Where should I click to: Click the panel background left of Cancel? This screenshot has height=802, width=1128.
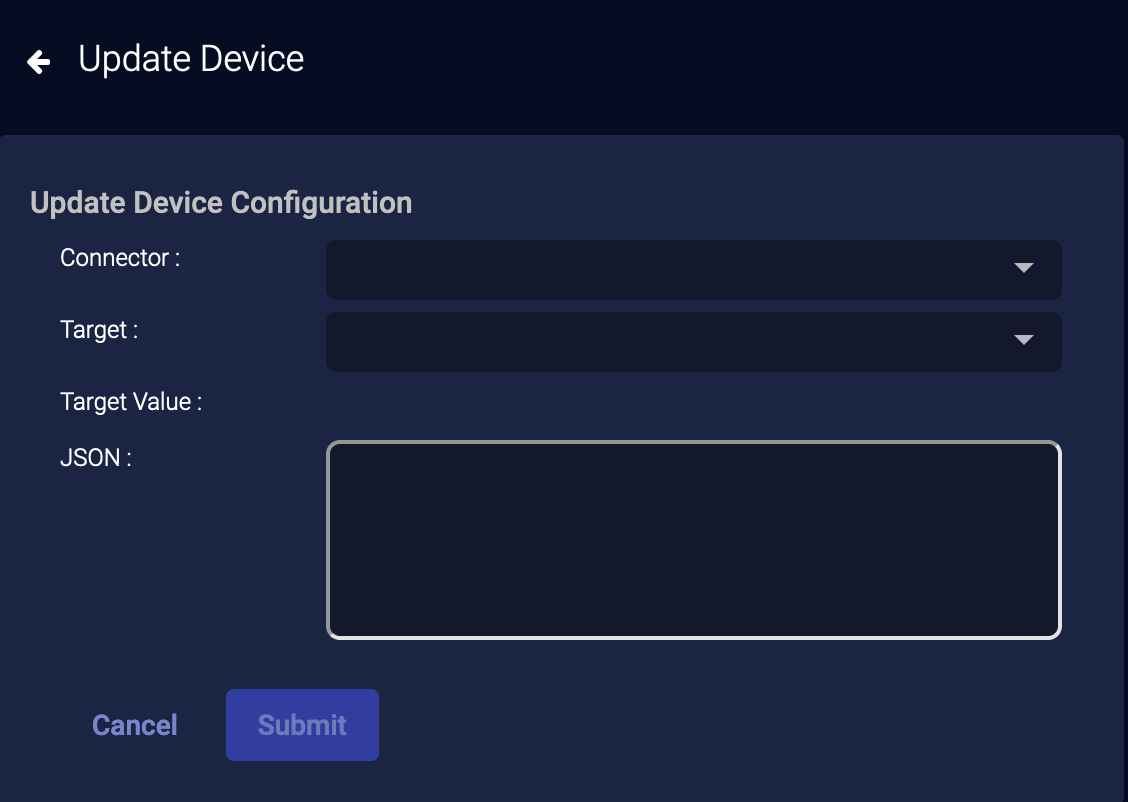pyautogui.click(x=40, y=725)
